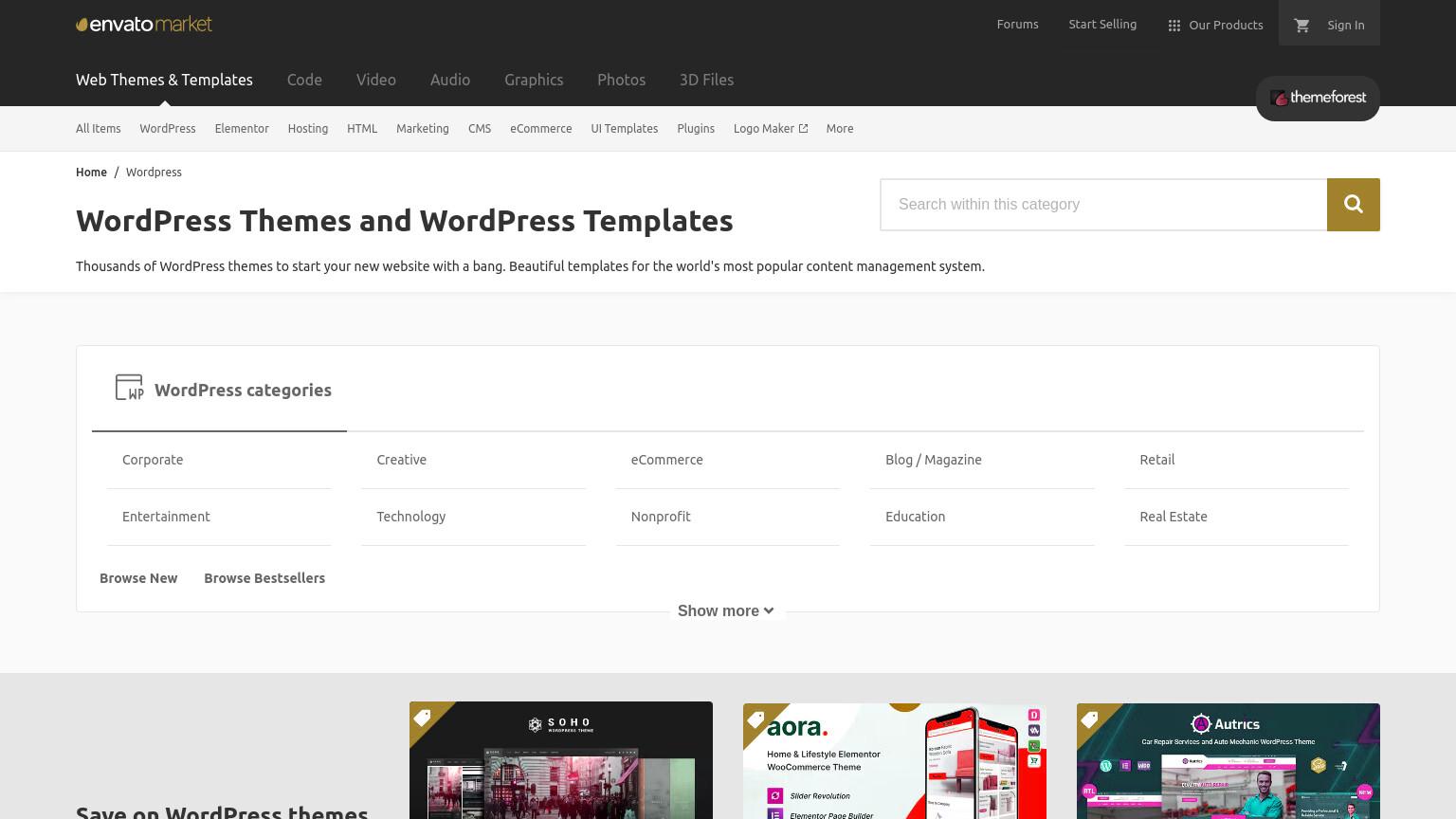Expand Show more categories
The width and height of the screenshot is (1456, 819).
click(726, 611)
